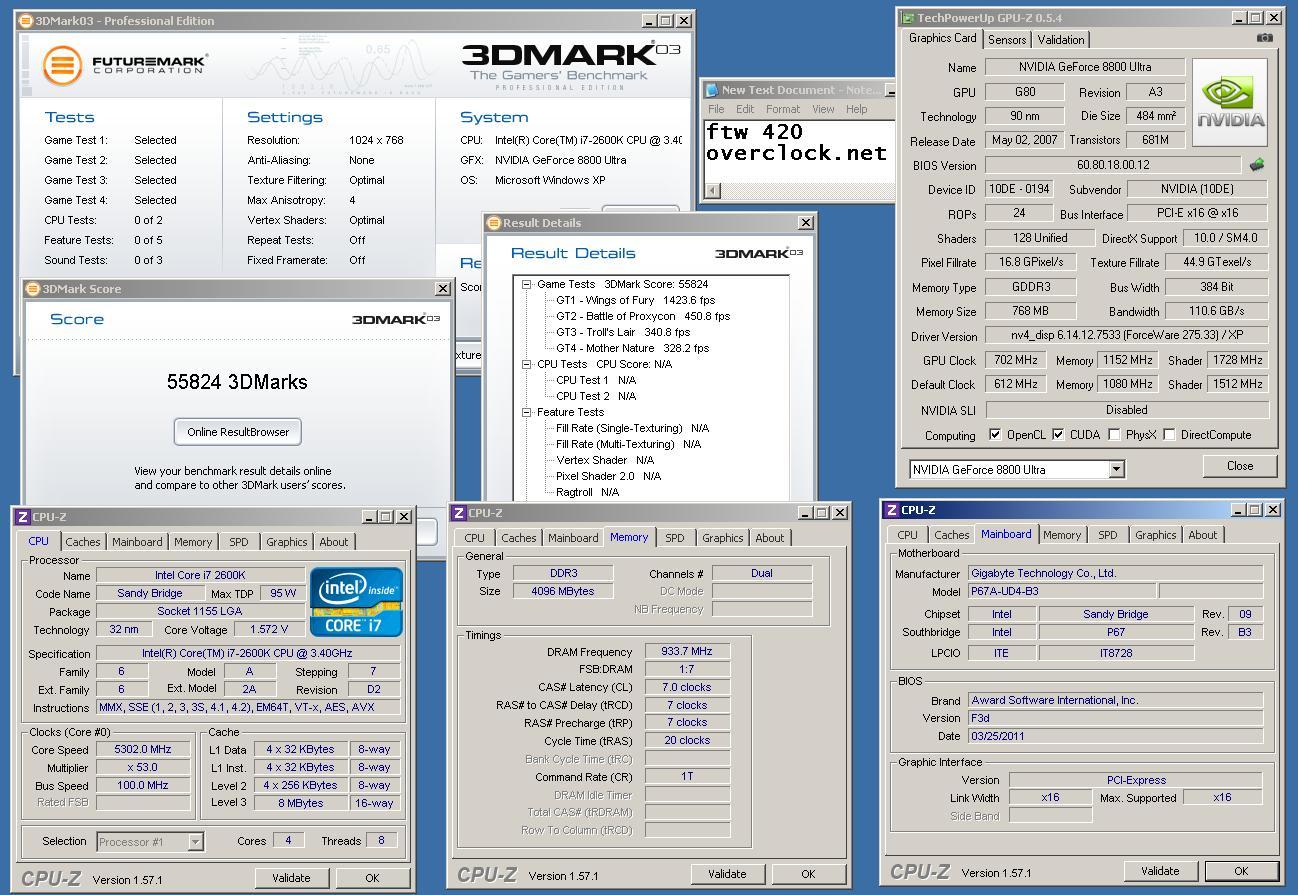
Task: Click the Notepad horizontal scrollbar left arrow
Action: [x=712, y=190]
